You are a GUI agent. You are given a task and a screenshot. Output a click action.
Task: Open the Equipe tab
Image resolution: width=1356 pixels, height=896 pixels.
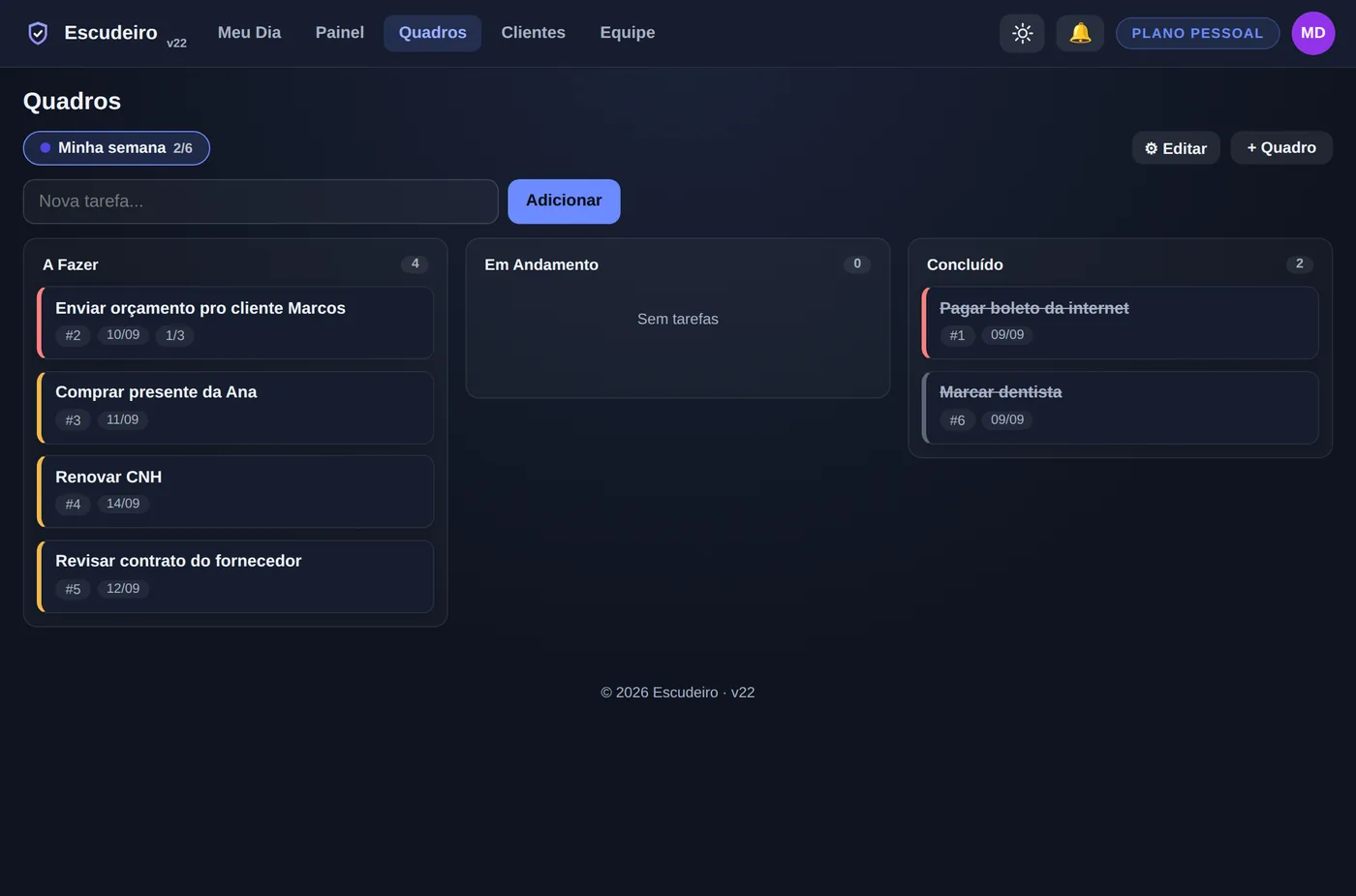tap(628, 33)
